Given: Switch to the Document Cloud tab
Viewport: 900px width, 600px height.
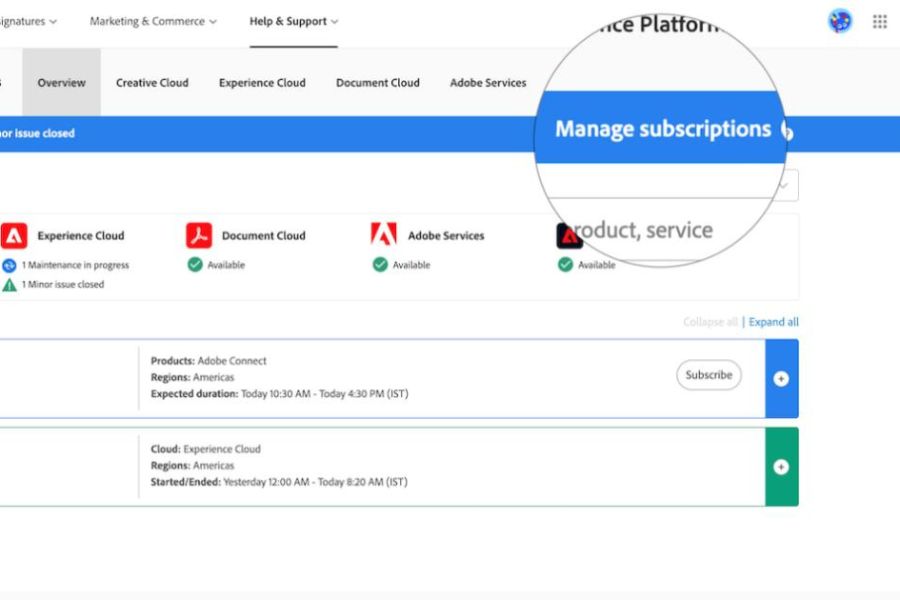Looking at the screenshot, I should 378,83.
